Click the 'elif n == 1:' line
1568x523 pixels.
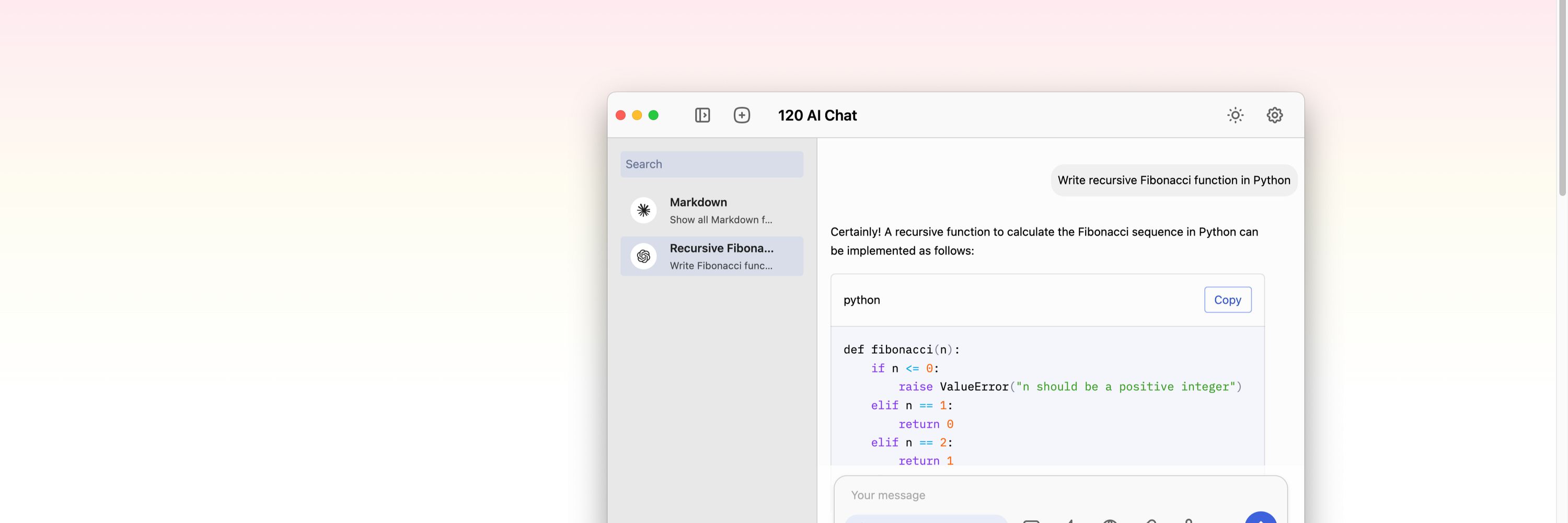(911, 405)
